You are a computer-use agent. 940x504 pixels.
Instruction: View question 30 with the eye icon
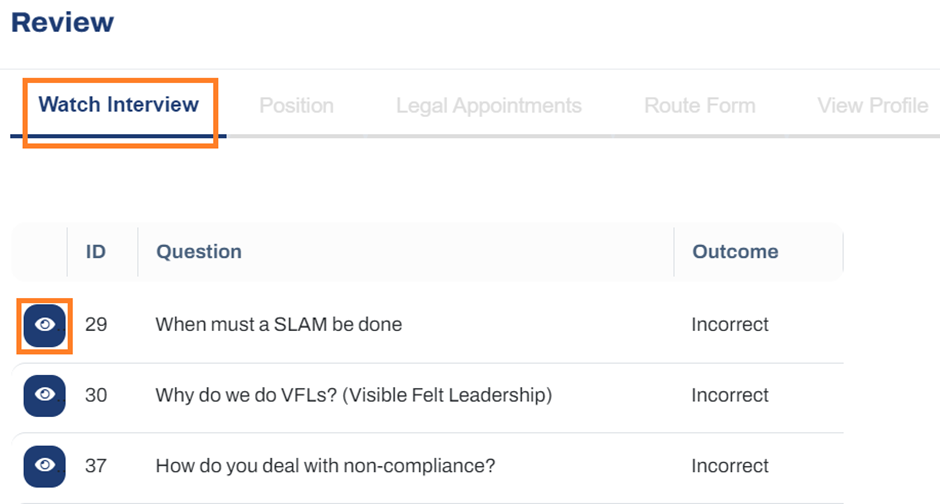click(x=44, y=396)
